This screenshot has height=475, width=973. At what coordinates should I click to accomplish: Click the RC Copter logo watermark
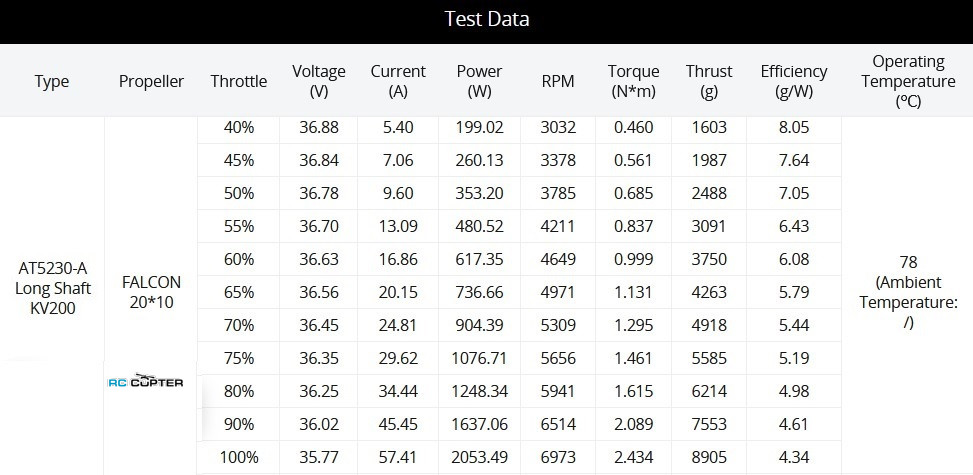pyautogui.click(x=146, y=382)
